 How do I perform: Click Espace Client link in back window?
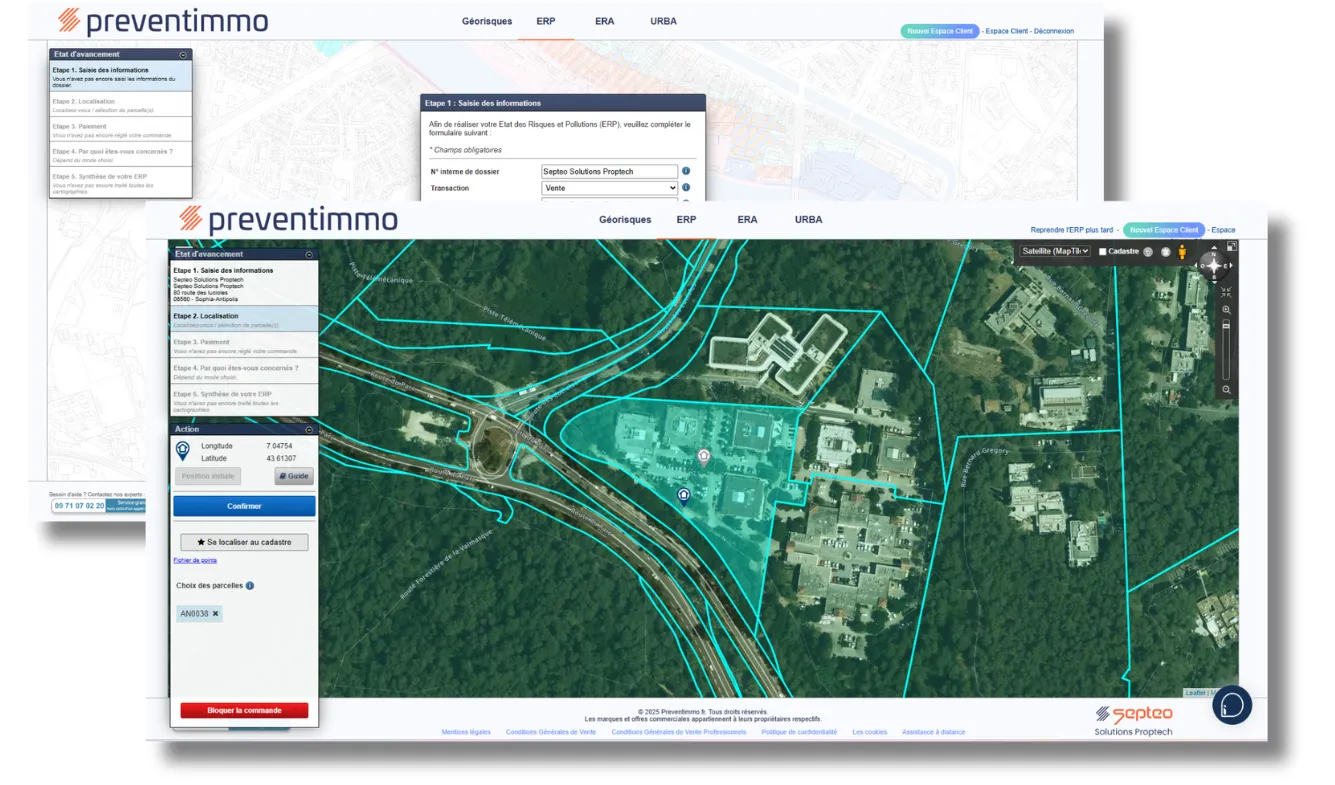click(1006, 31)
